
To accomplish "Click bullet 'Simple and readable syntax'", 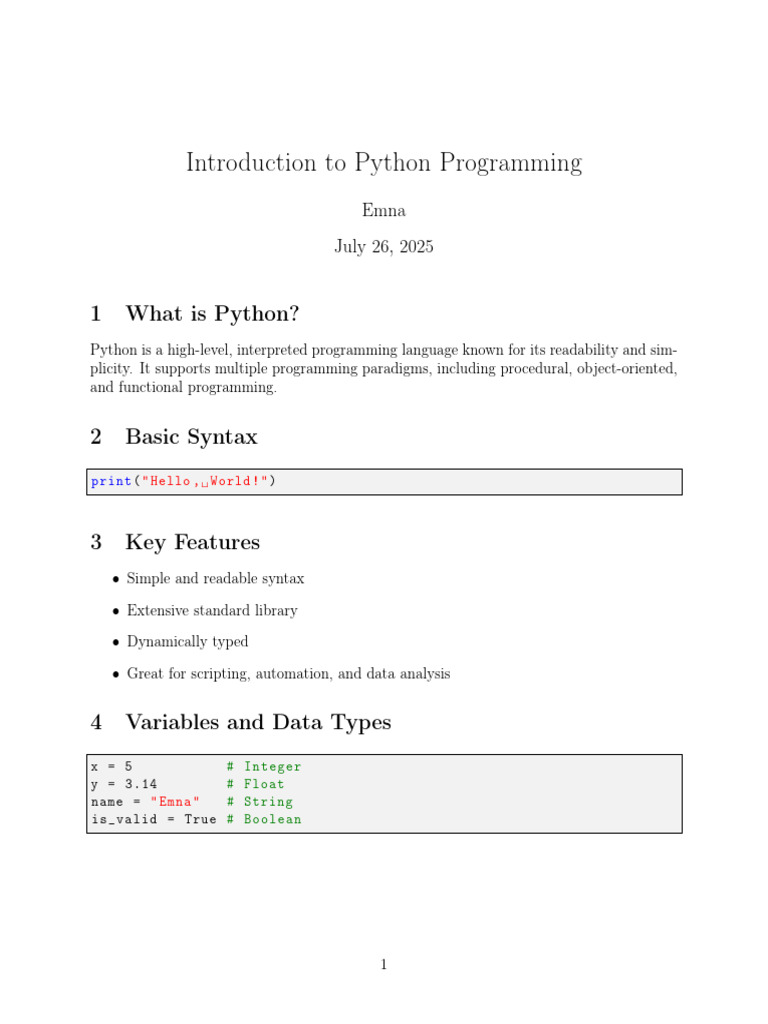I will [x=216, y=579].
